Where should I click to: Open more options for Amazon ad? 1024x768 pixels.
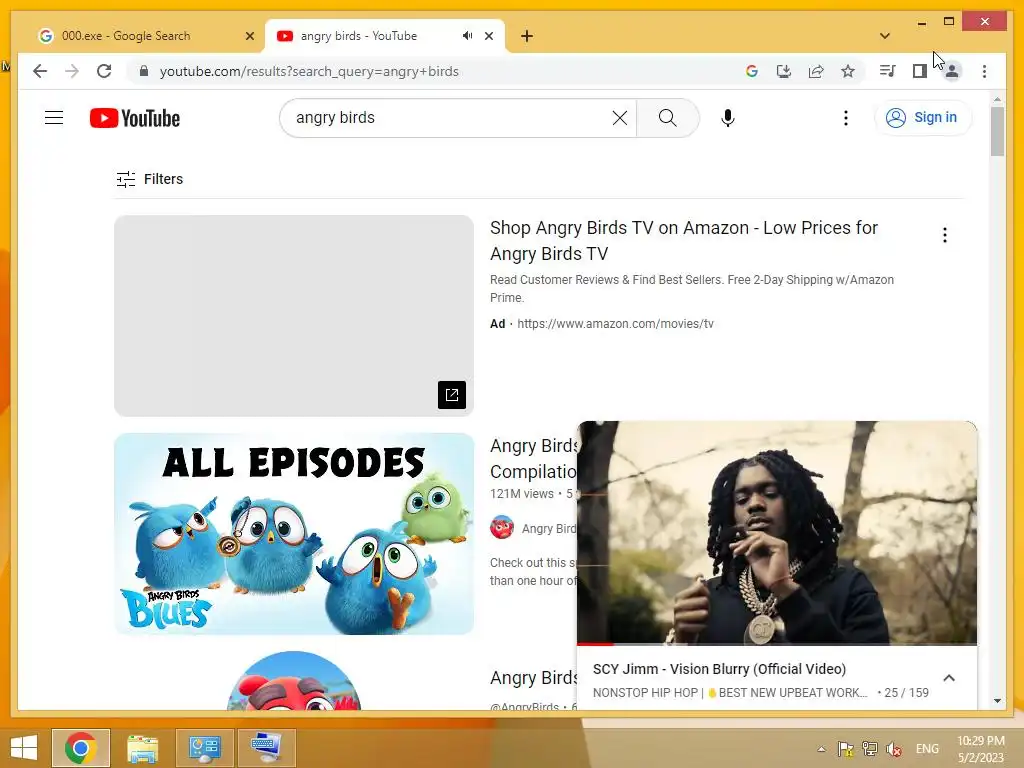pyautogui.click(x=944, y=235)
